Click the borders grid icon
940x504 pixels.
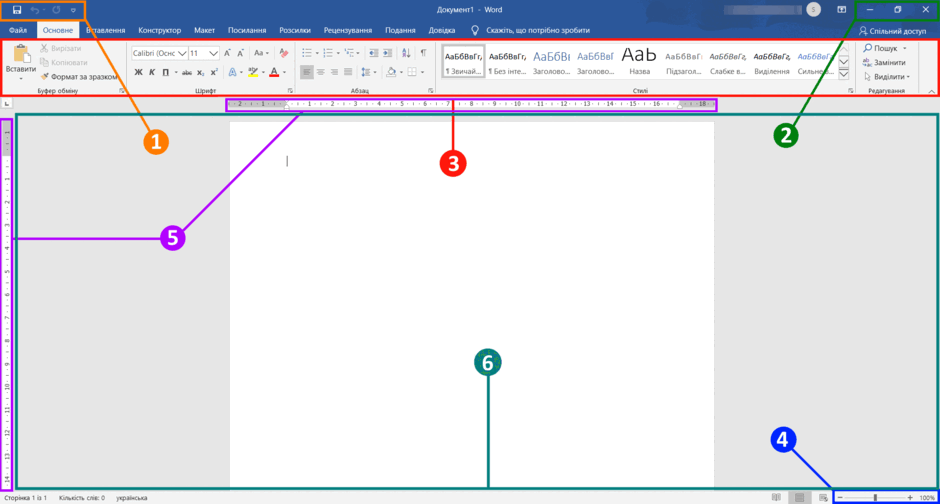[412, 73]
